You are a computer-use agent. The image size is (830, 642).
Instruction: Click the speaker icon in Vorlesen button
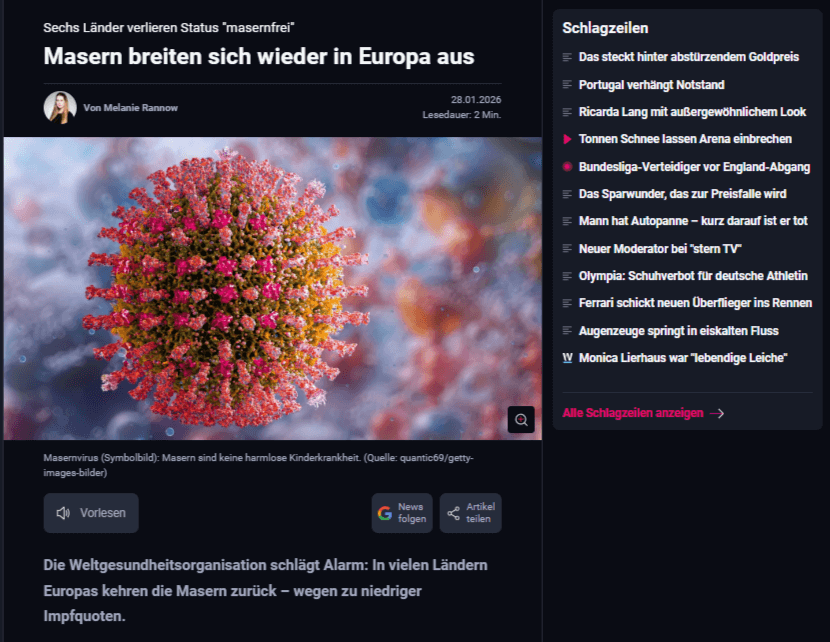click(63, 513)
